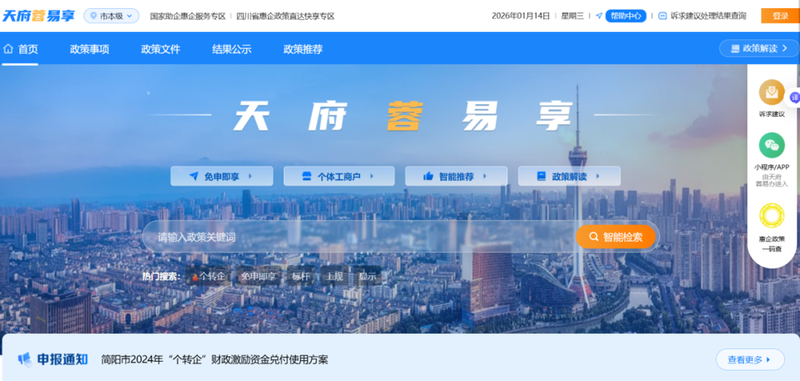Click the chevron on nav 政策解读 button
Image resolution: width=800 pixels, height=381 pixels.
click(x=784, y=48)
